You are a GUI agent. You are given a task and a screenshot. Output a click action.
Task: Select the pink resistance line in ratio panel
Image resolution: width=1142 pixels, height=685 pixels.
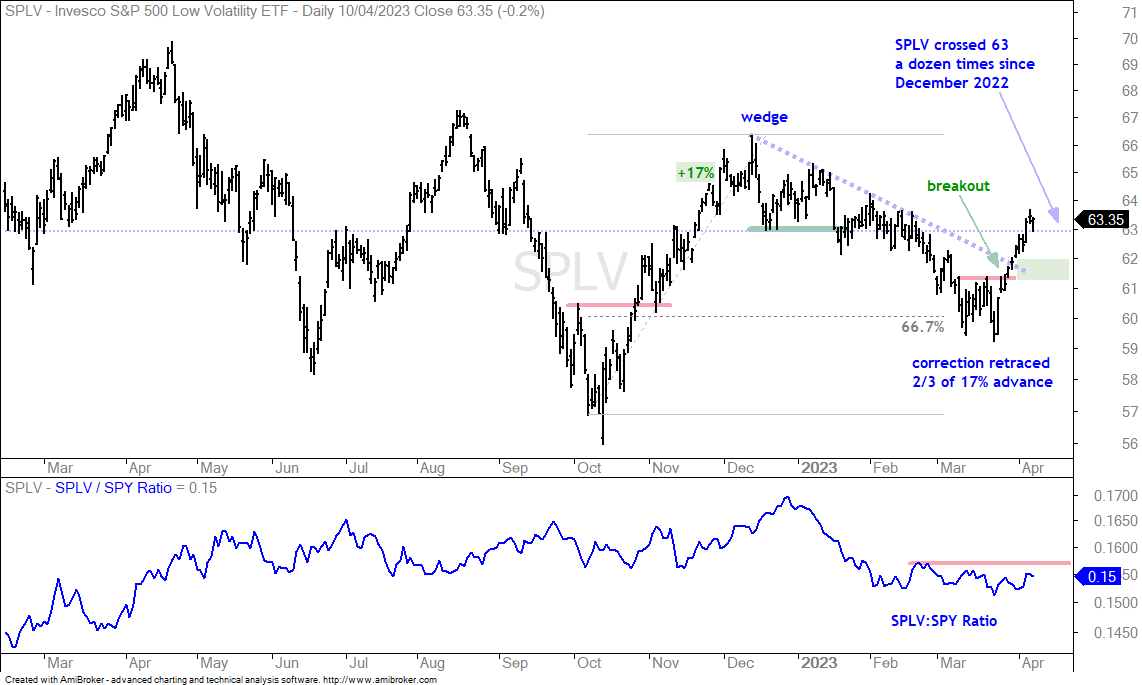(x=989, y=563)
